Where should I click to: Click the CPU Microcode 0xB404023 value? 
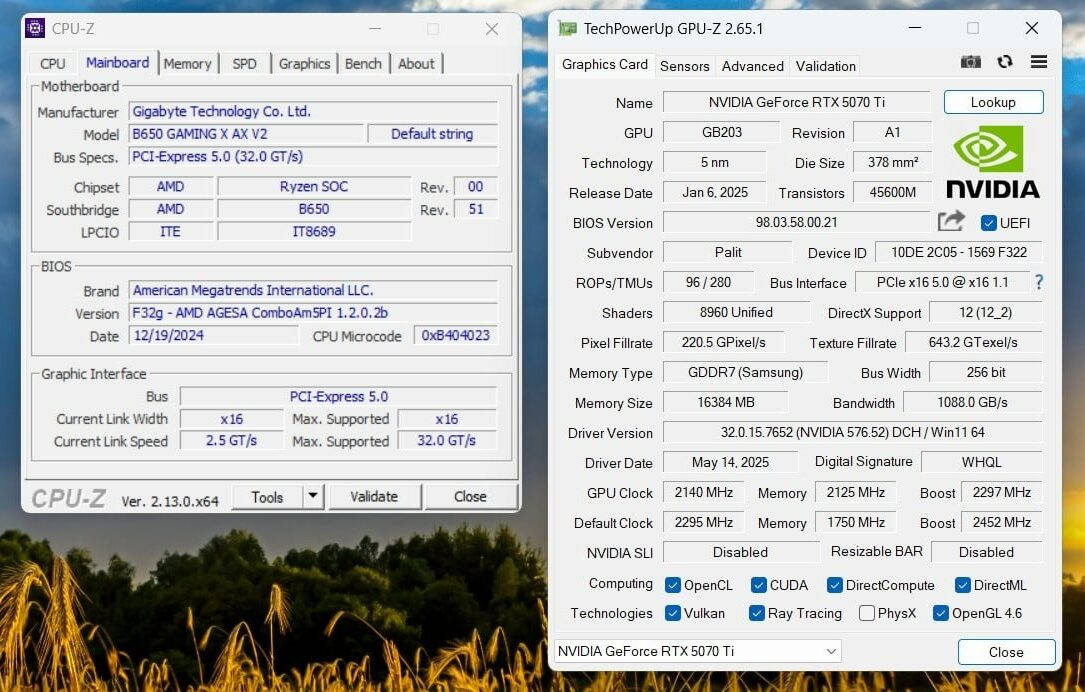(455, 336)
